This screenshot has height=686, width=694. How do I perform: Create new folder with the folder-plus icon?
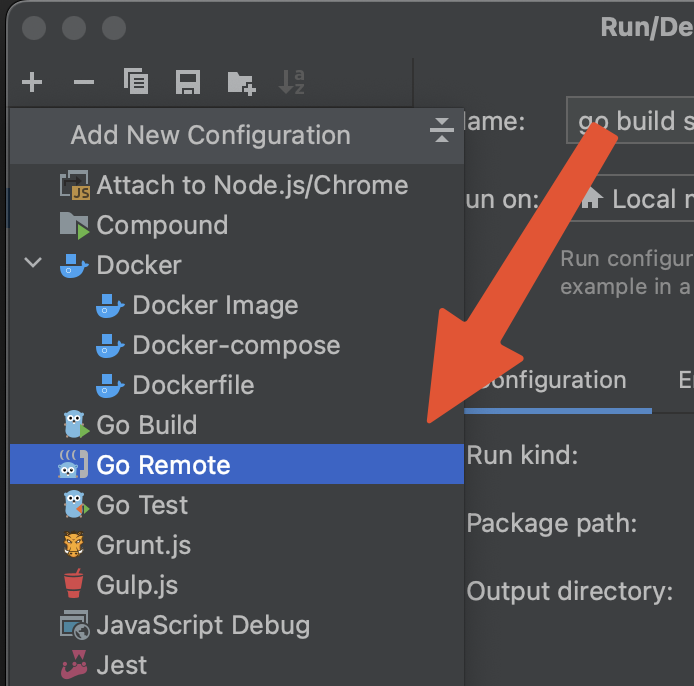pyautogui.click(x=241, y=83)
